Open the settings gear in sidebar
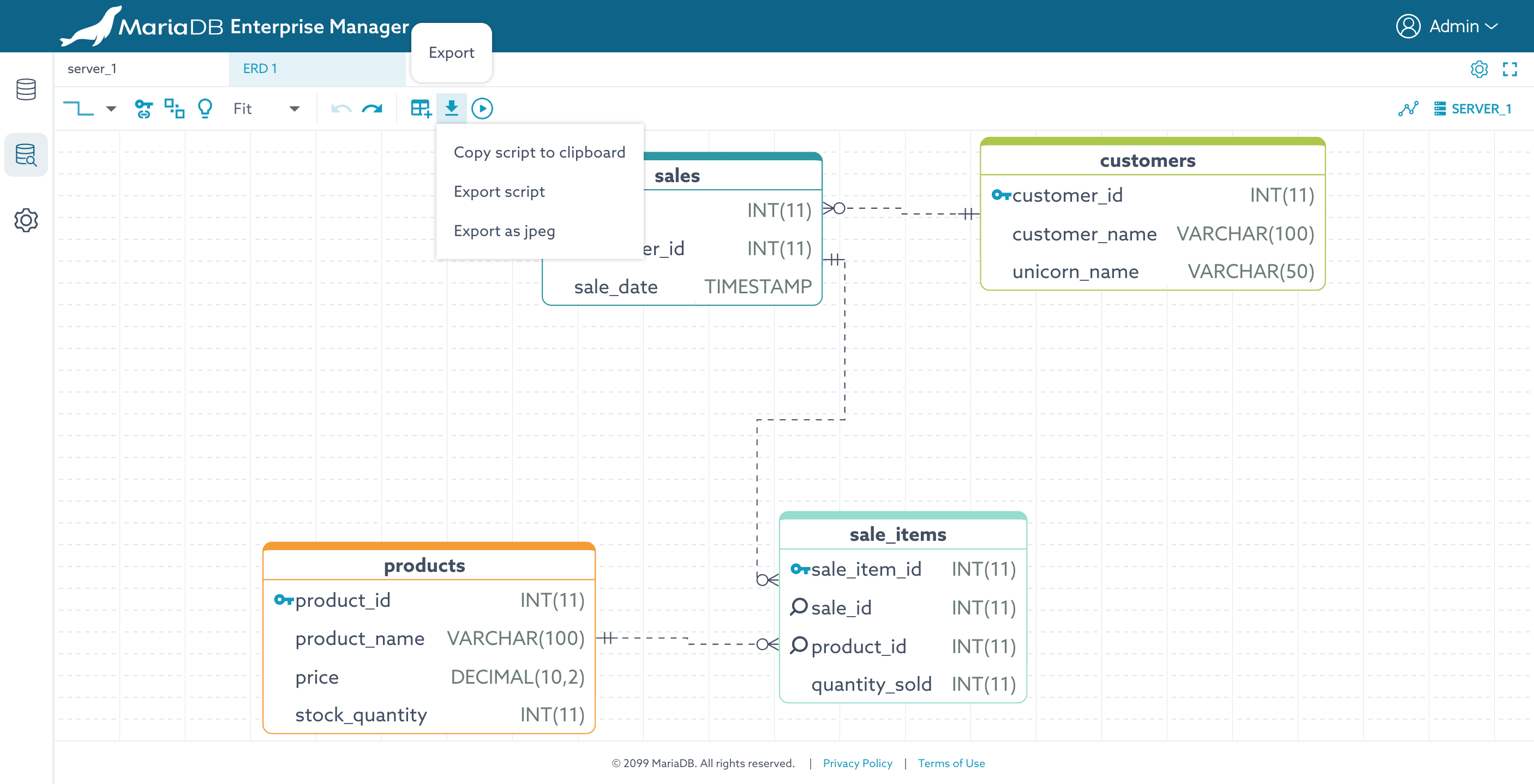Screen dimensions: 1534x784 (26, 220)
